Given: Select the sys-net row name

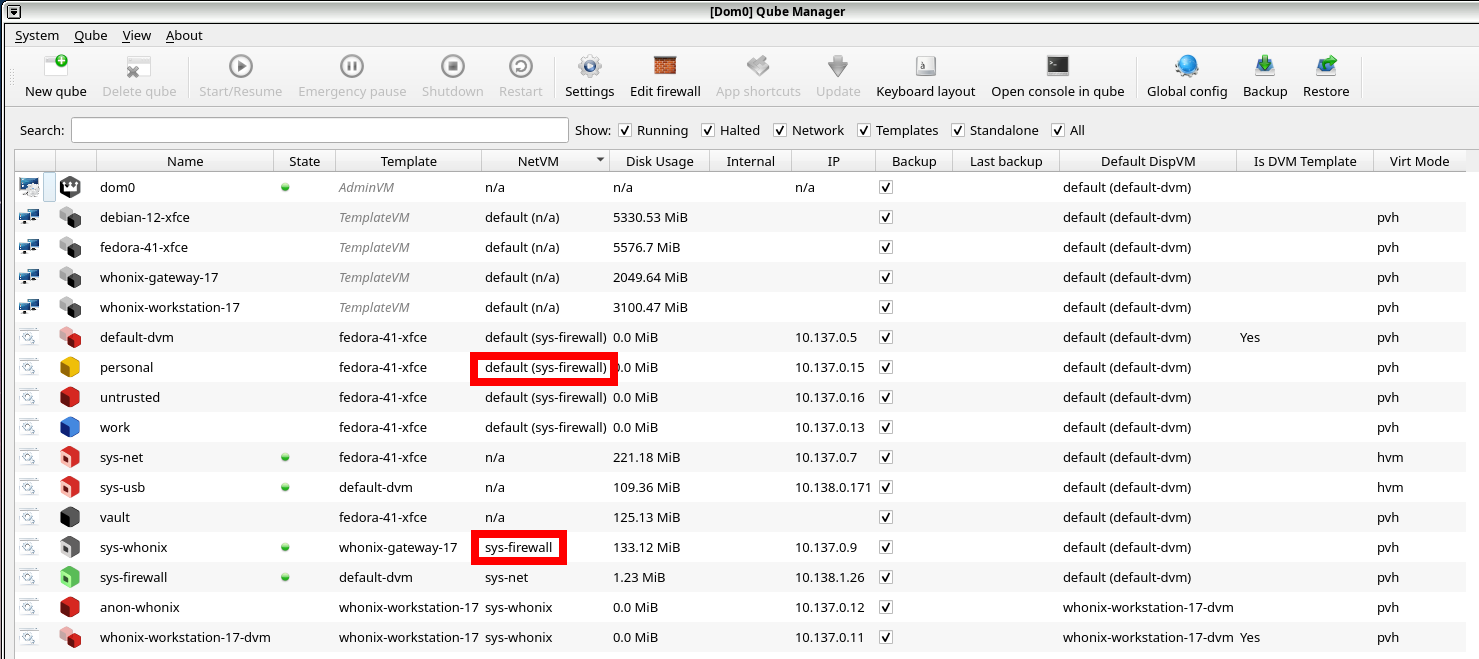Looking at the screenshot, I should tap(122, 457).
